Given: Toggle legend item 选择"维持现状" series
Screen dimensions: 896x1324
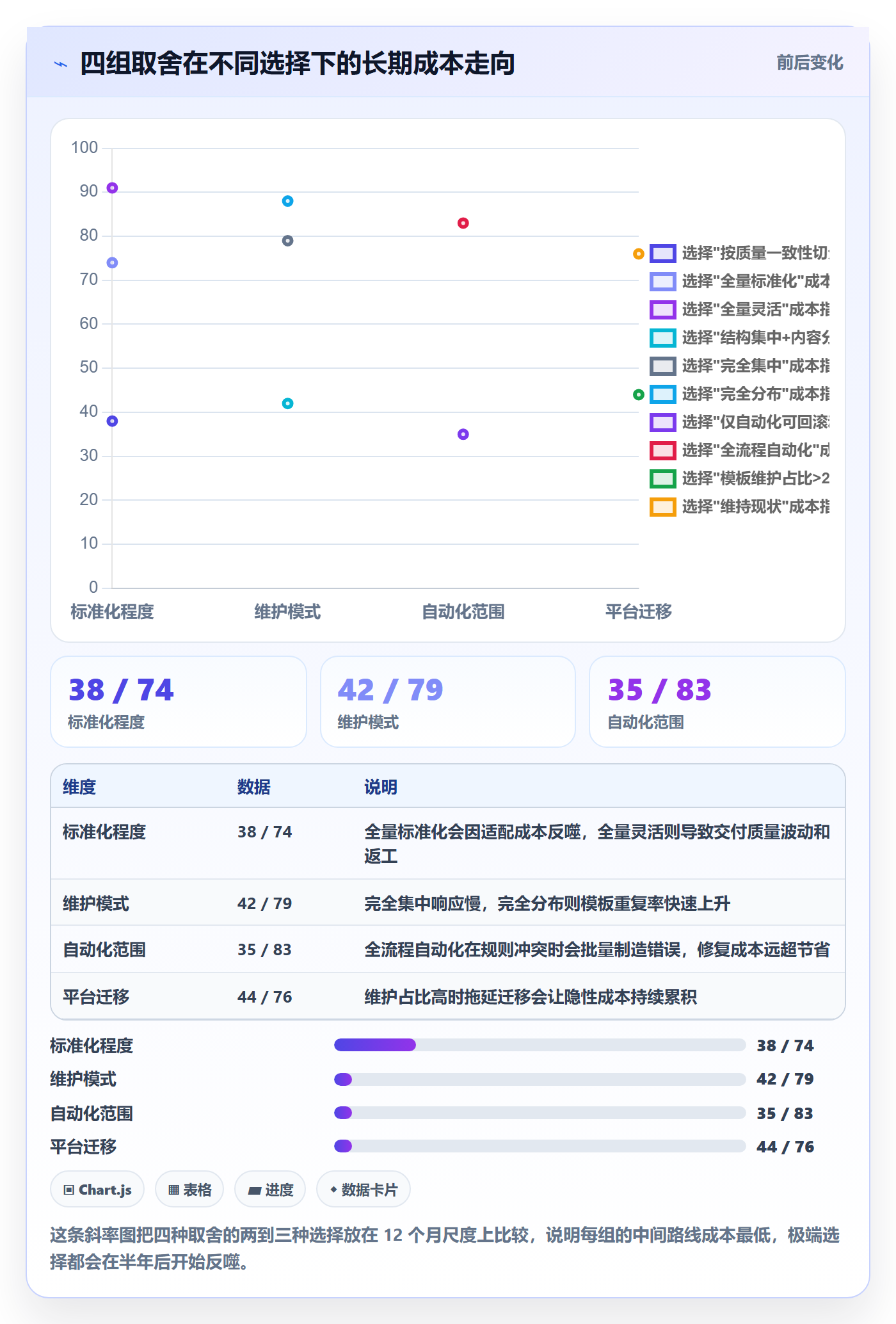Looking at the screenshot, I should (x=739, y=507).
